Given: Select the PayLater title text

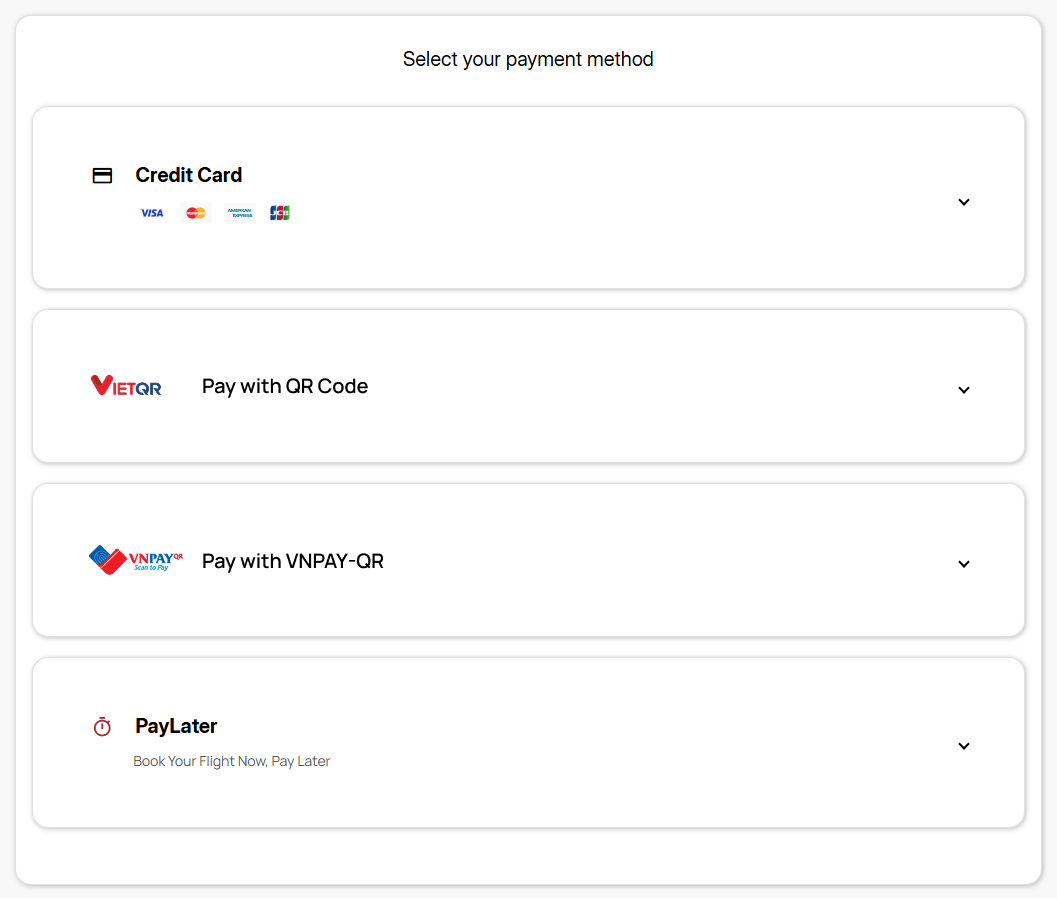Looking at the screenshot, I should (176, 727).
